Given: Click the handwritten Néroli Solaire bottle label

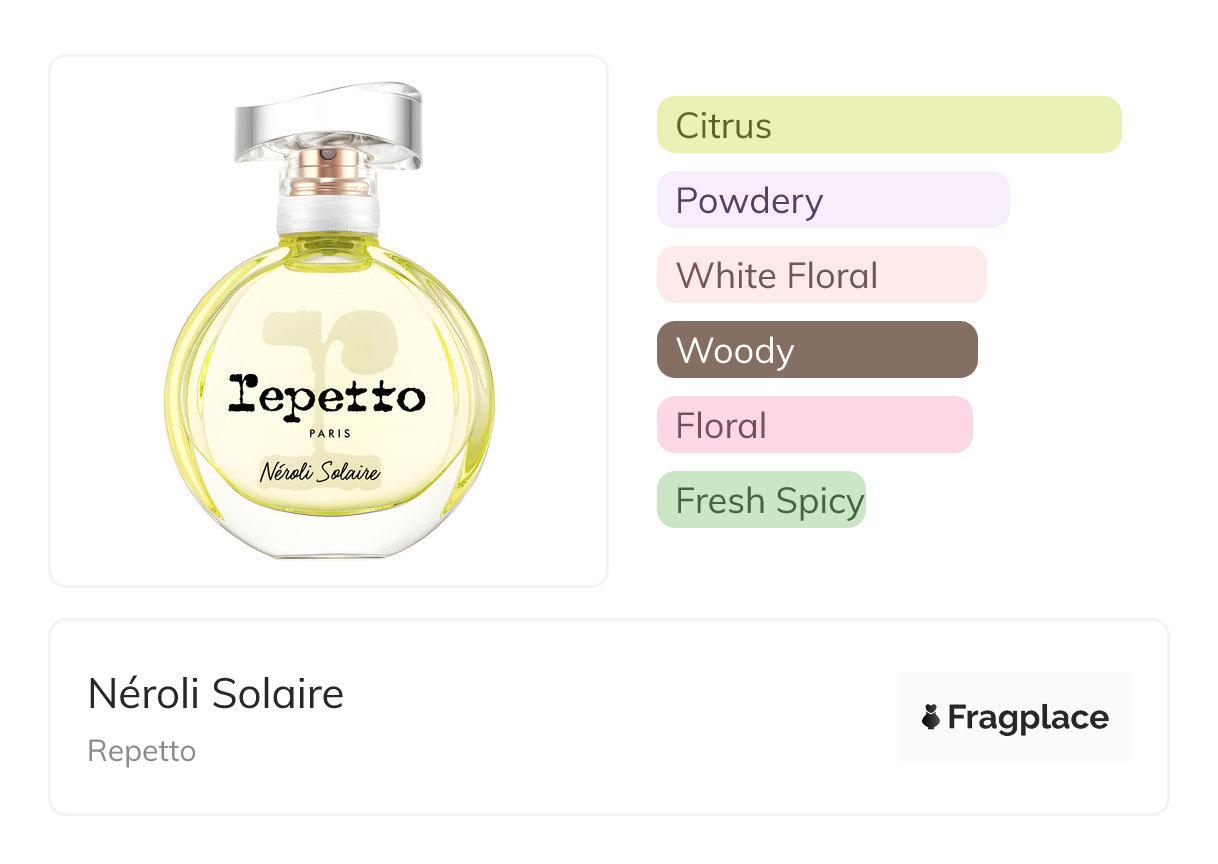Looking at the screenshot, I should (x=320, y=470).
